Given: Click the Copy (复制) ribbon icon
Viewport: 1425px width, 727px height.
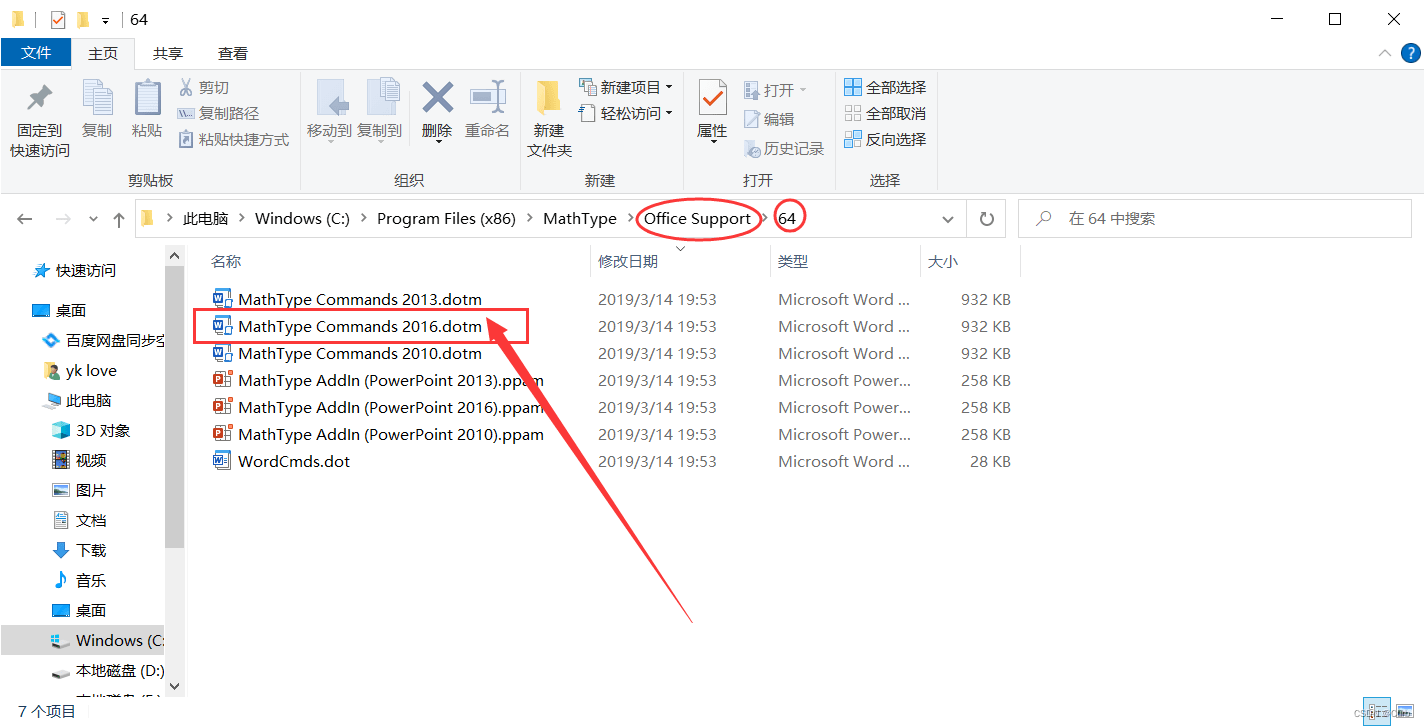Looking at the screenshot, I should [x=97, y=98].
